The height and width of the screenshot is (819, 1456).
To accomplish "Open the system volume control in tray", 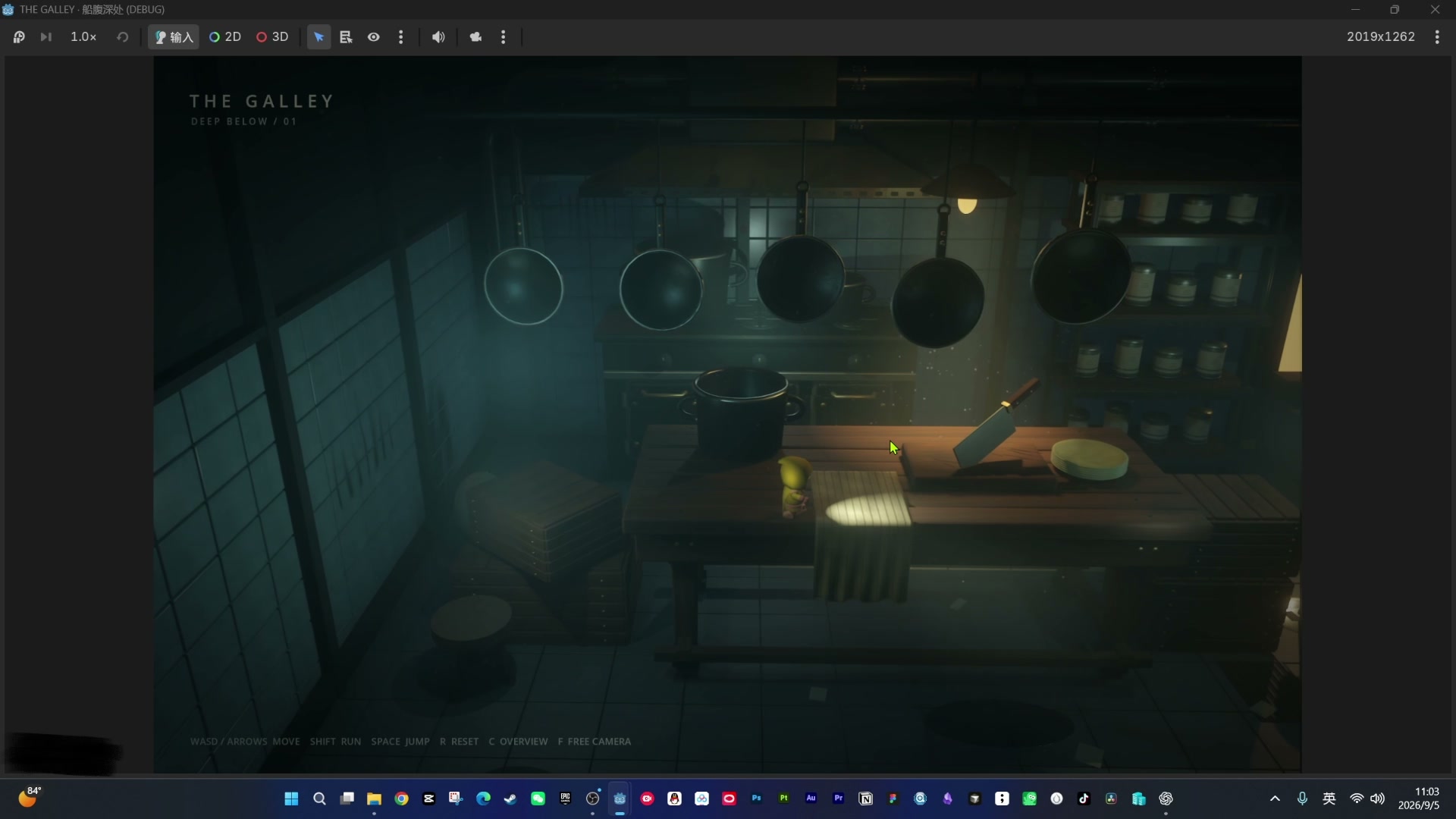I will pyautogui.click(x=1378, y=799).
